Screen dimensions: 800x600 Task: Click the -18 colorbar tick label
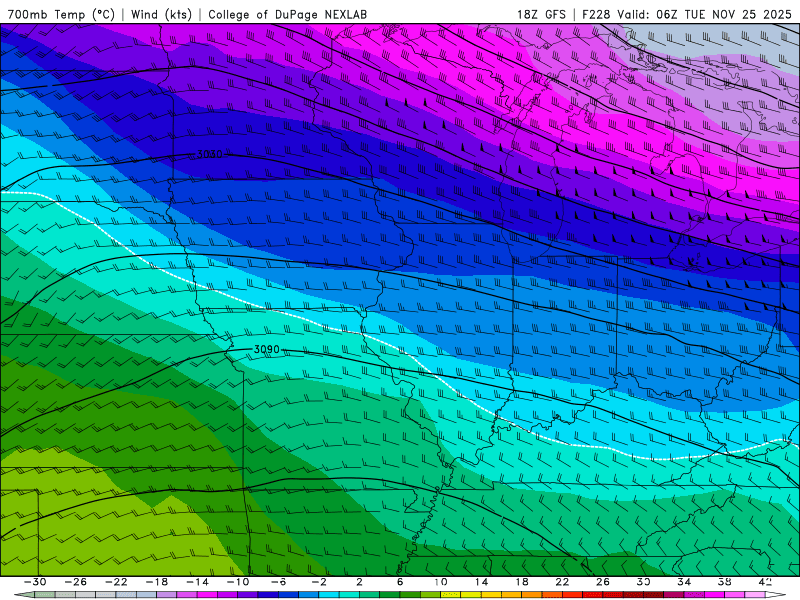coord(157,582)
